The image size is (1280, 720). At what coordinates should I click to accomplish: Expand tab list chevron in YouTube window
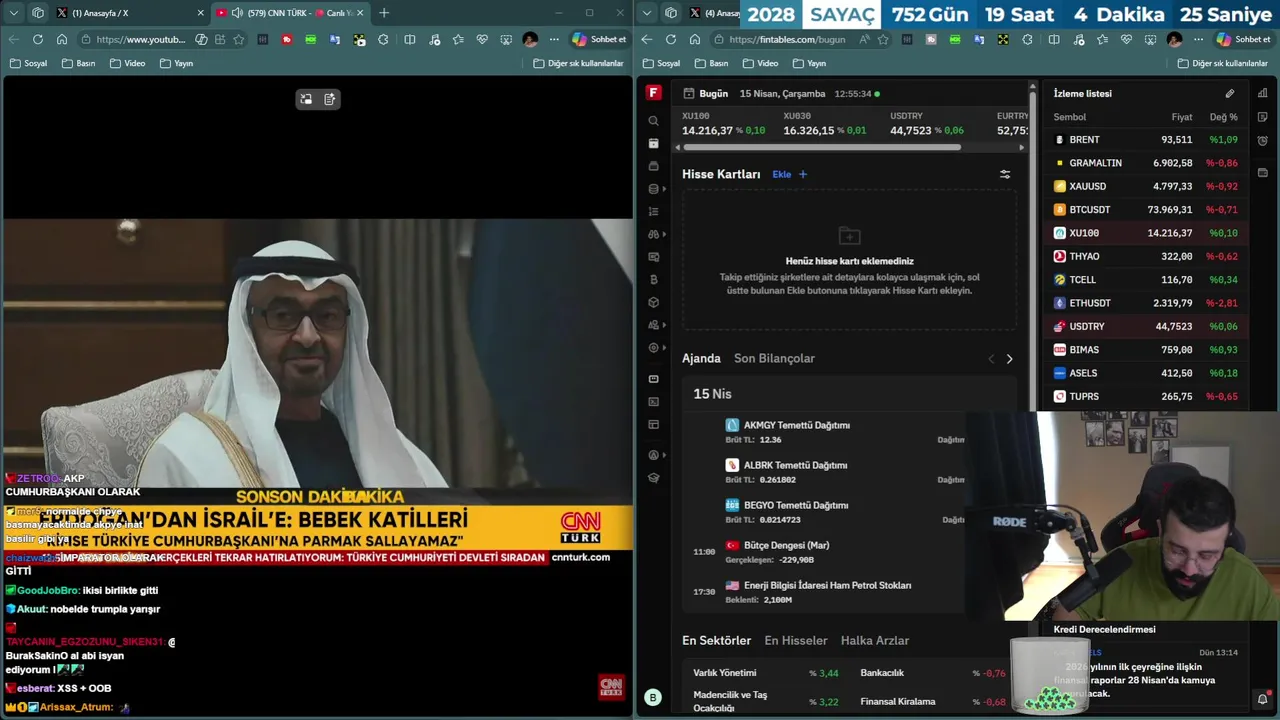pos(13,13)
